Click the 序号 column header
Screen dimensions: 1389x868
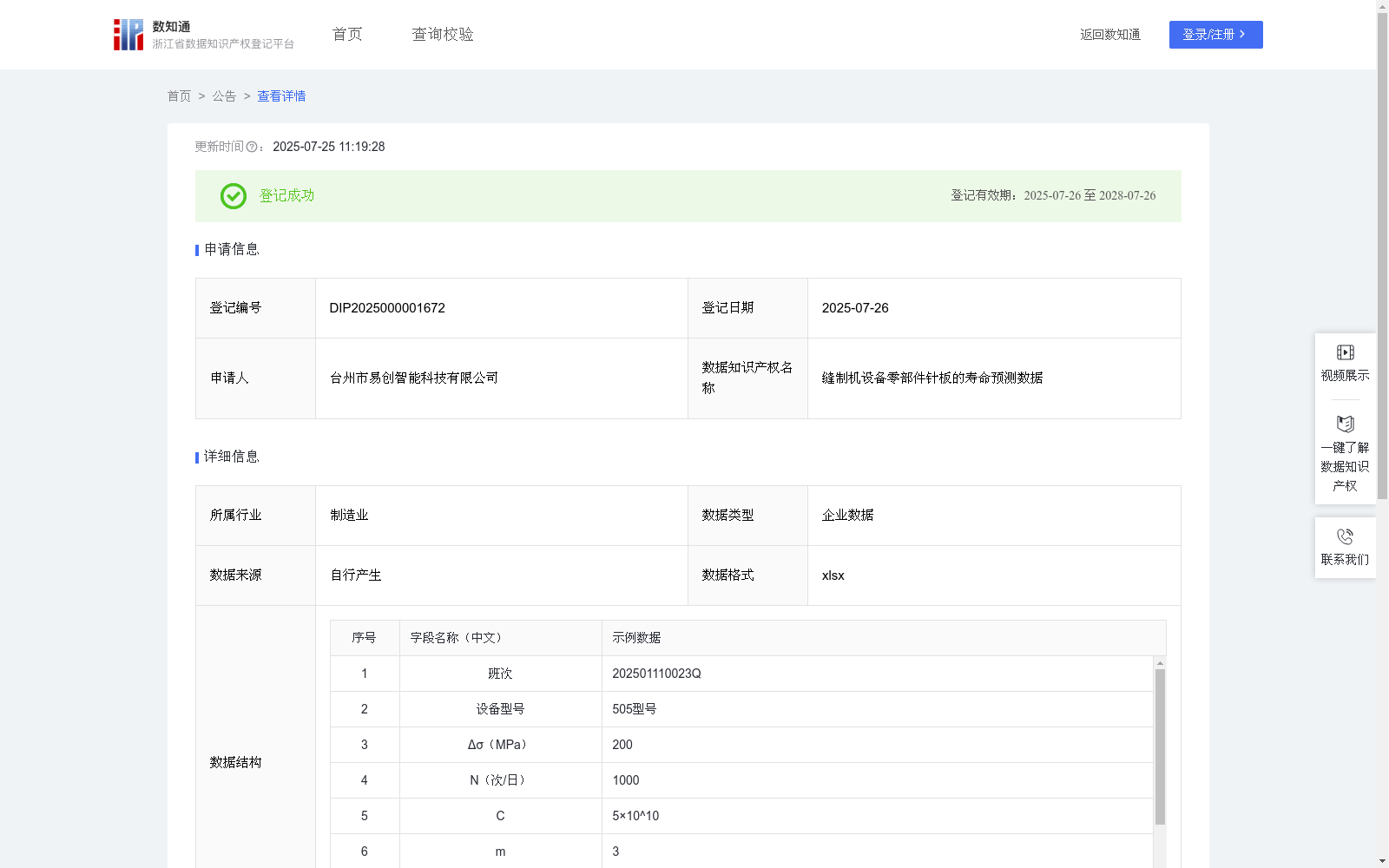364,638
